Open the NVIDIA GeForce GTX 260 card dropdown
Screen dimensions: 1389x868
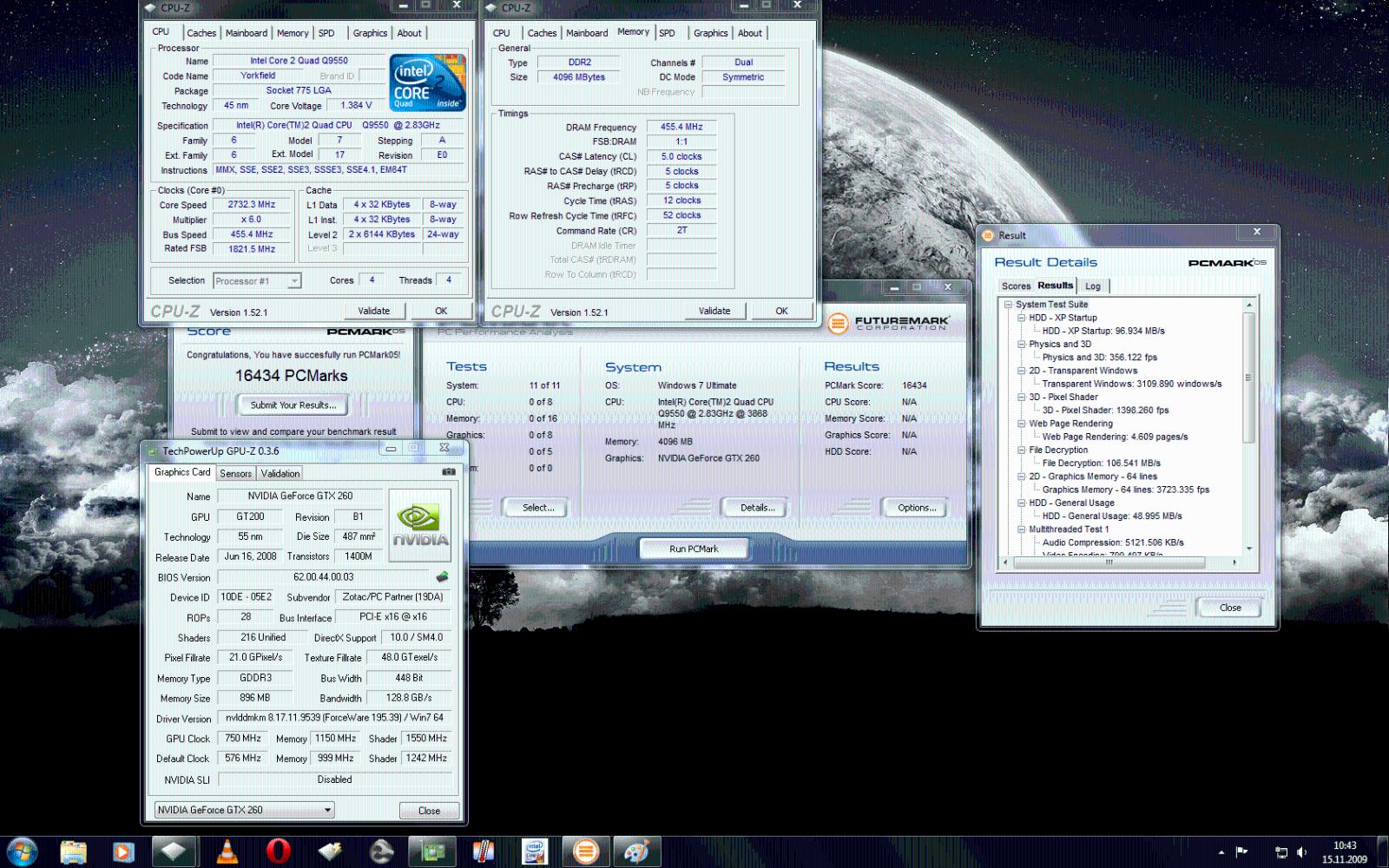point(244,810)
